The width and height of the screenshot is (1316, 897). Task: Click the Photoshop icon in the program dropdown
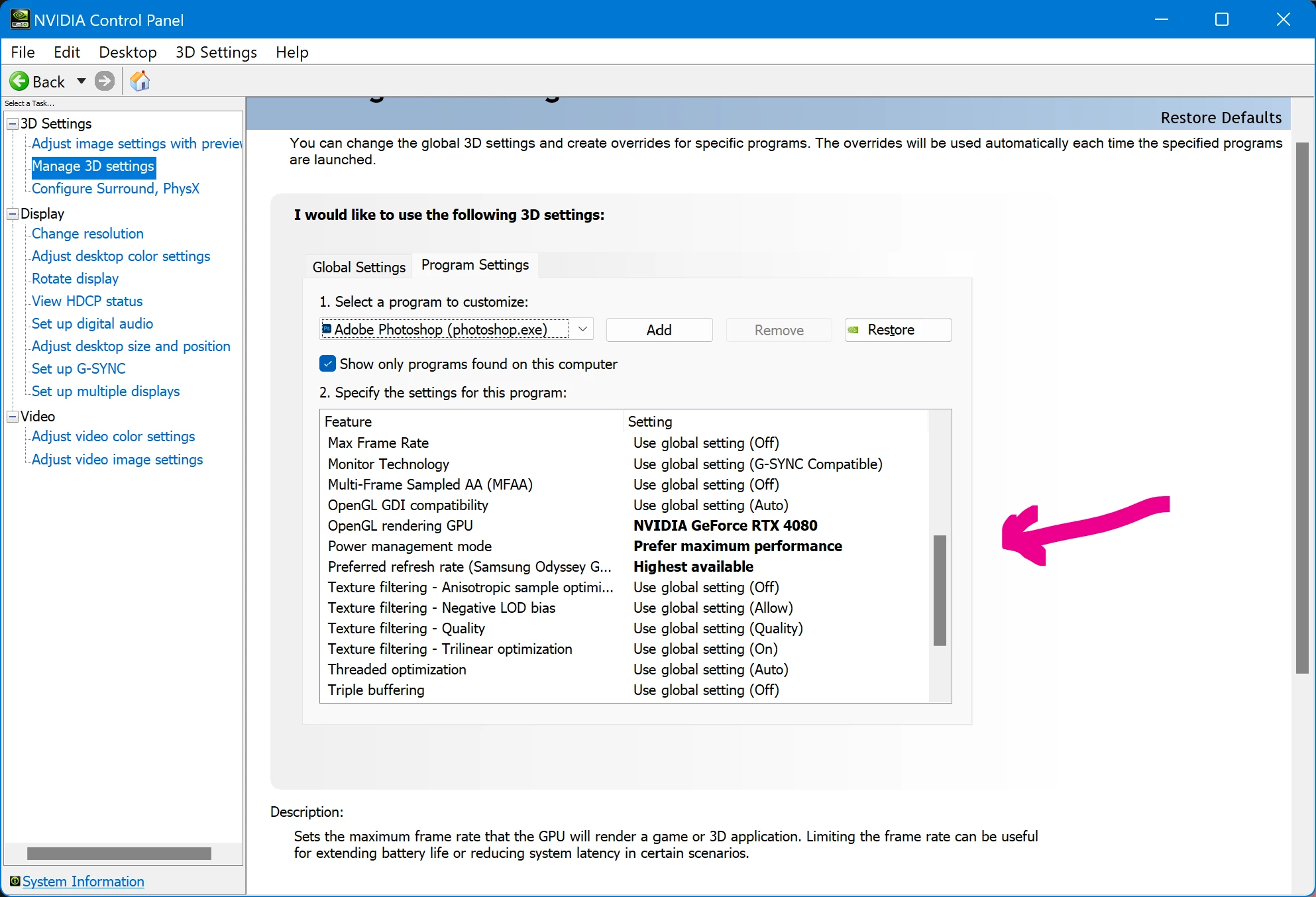[327, 329]
